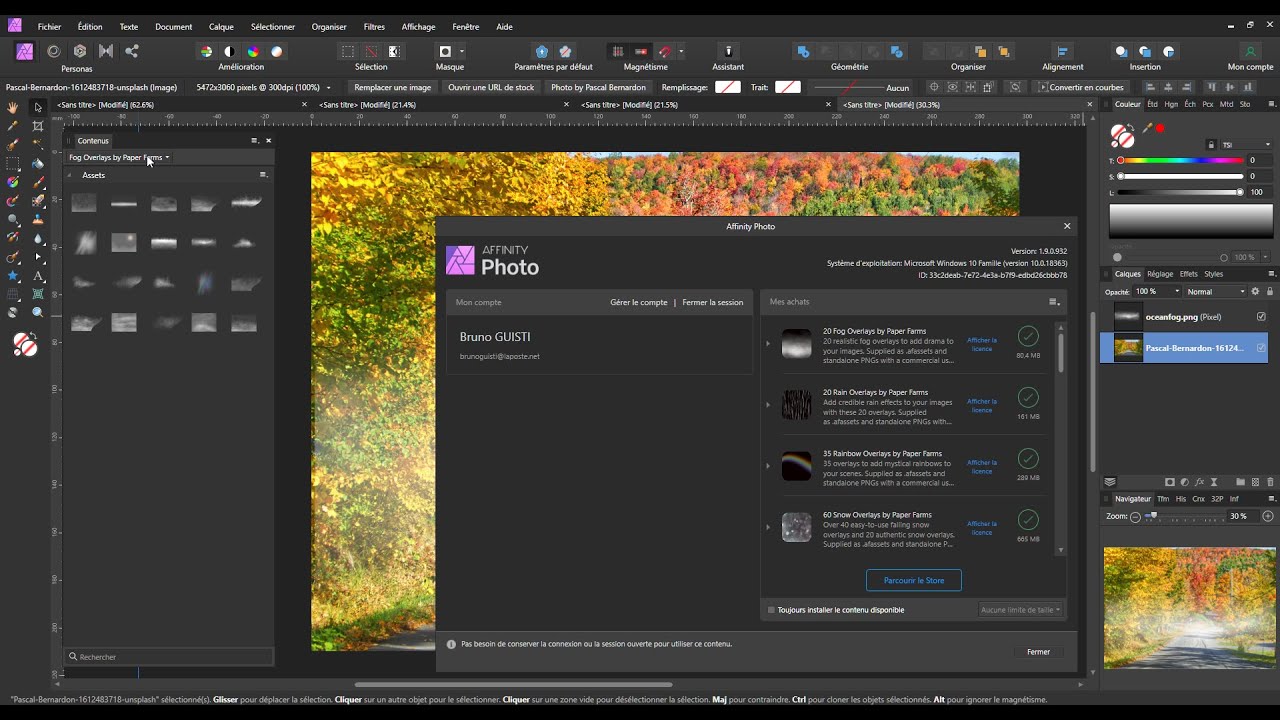Image resolution: width=1280 pixels, height=720 pixels.
Task: Click the Deselect red-slashed icon
Action: [x=371, y=52]
